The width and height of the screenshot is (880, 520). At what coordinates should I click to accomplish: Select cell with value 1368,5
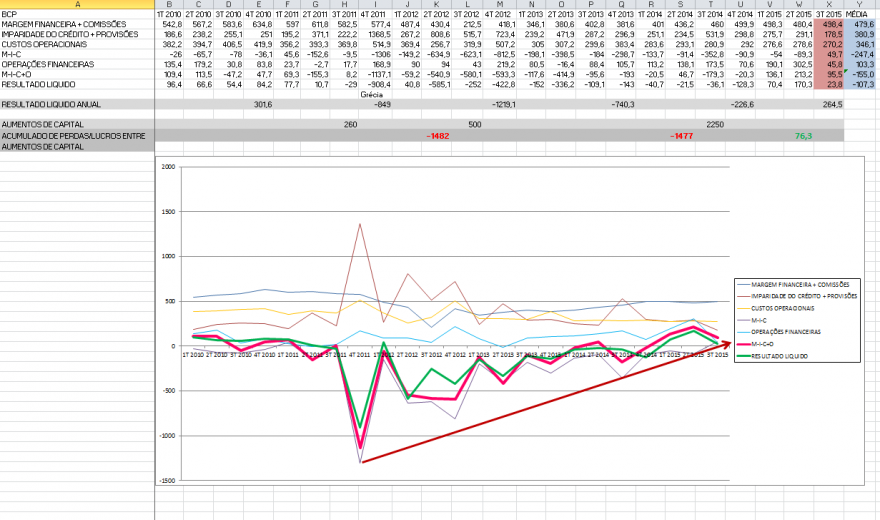(373, 34)
